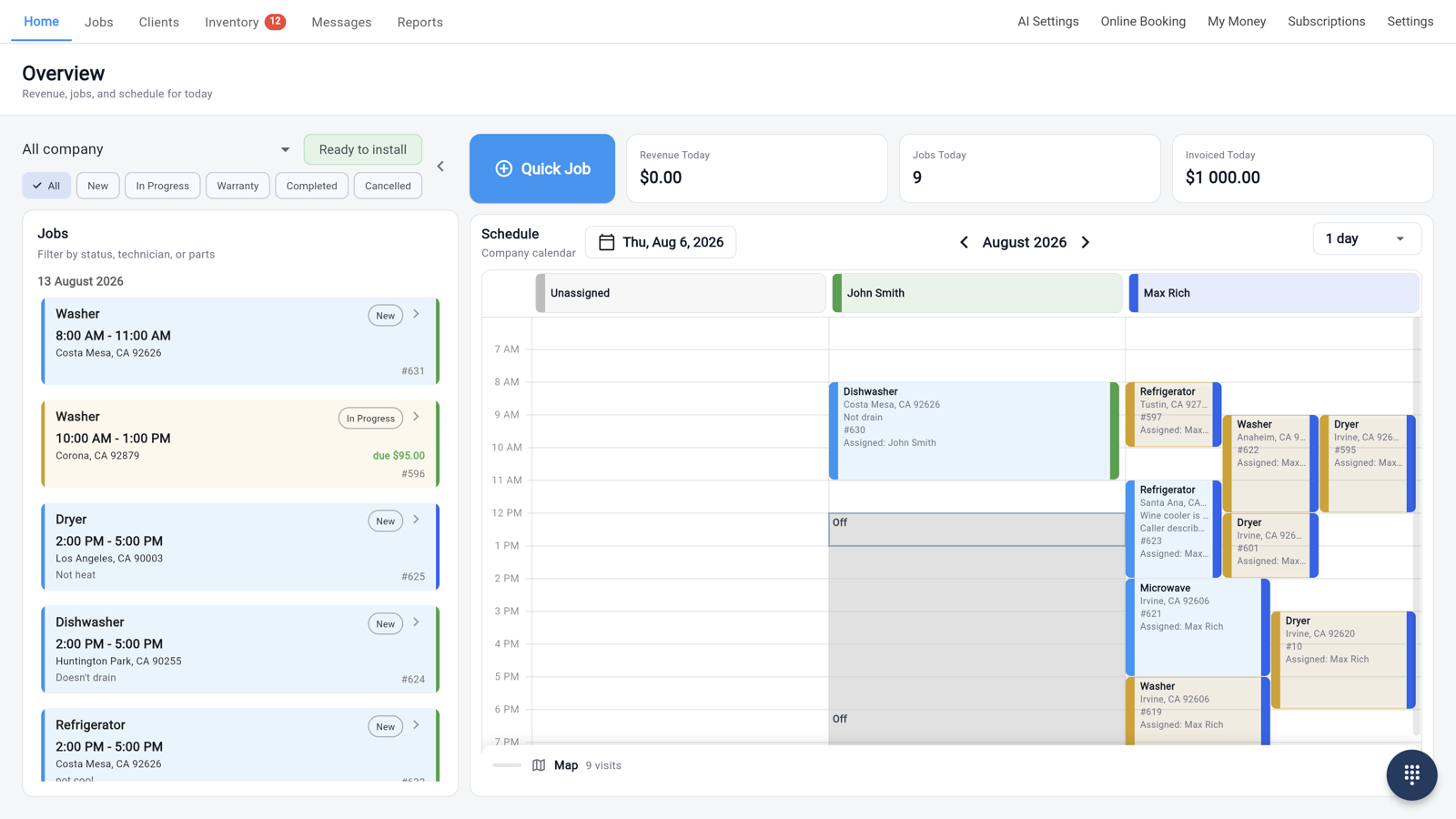
Task: Open Washer job #596 chevron arrow
Action: point(416,417)
